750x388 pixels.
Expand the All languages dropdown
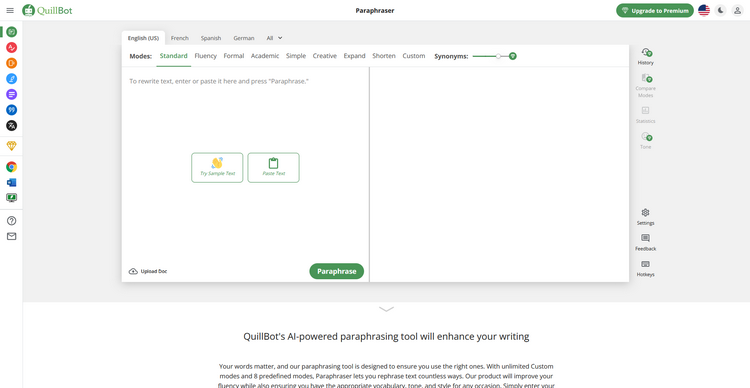click(x=275, y=38)
